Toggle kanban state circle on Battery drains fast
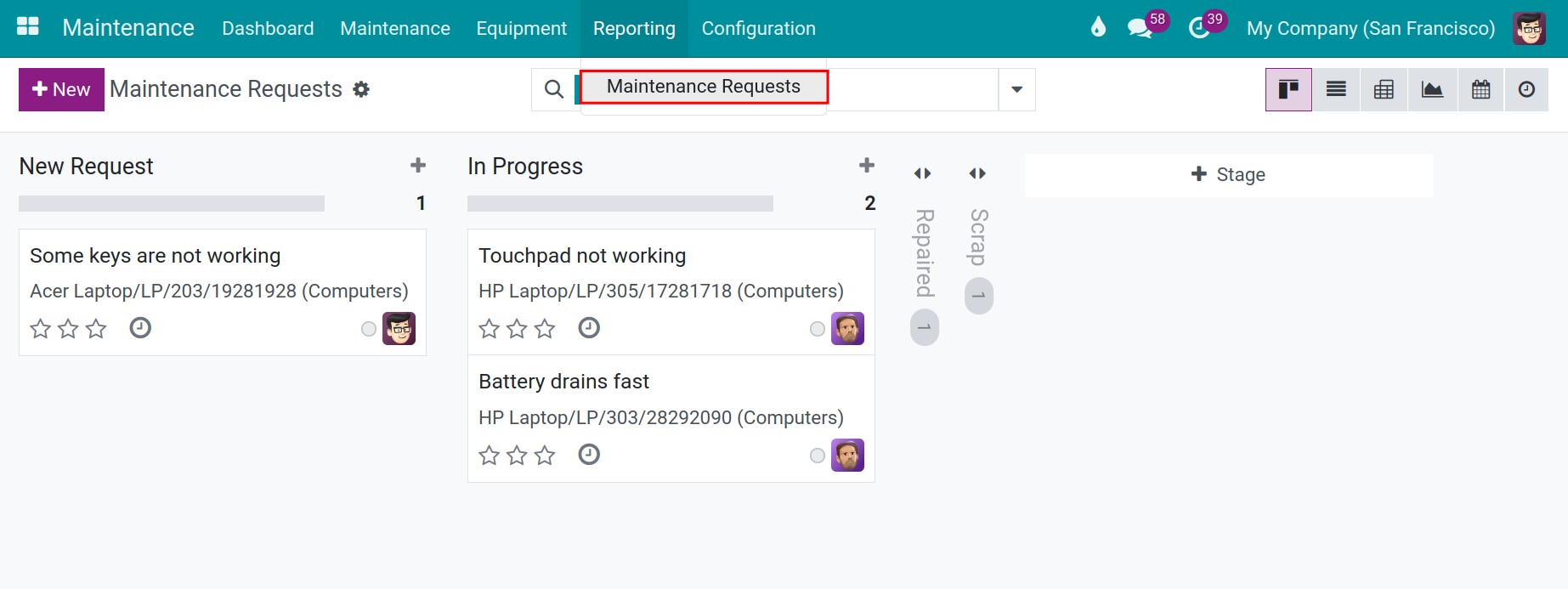 (817, 456)
